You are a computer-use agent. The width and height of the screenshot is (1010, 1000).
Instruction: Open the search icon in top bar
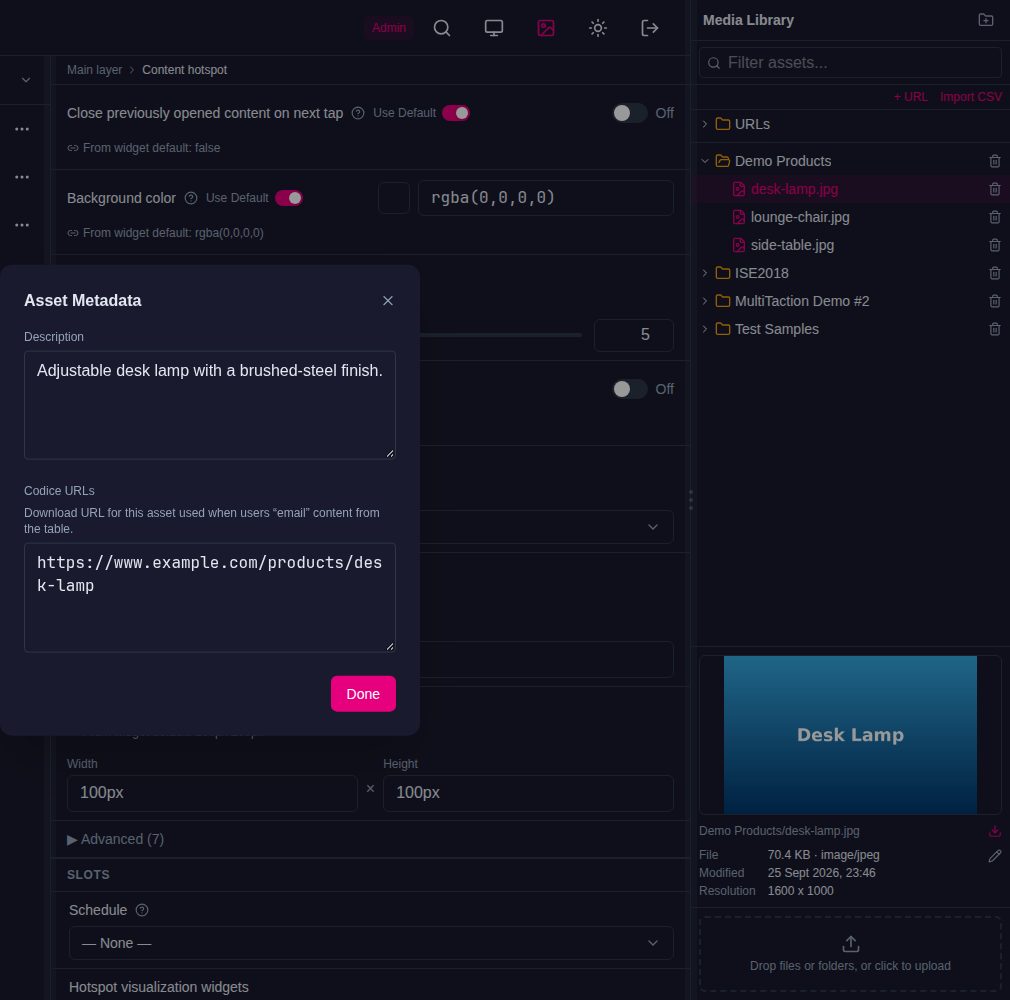[x=441, y=28]
